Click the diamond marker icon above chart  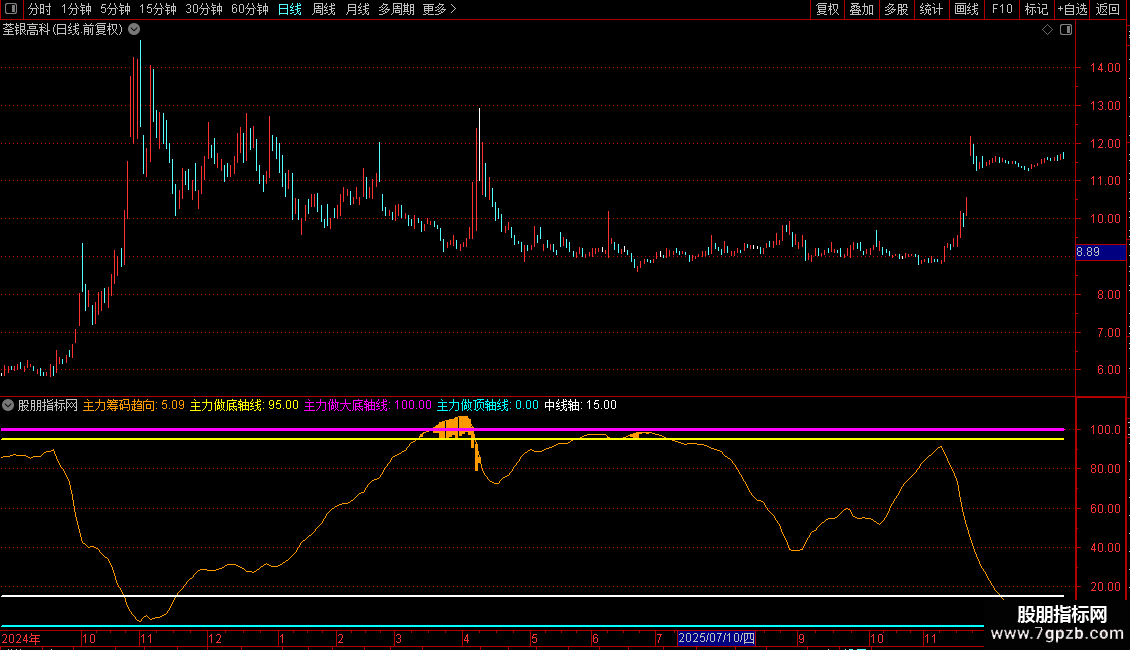(x=1047, y=30)
